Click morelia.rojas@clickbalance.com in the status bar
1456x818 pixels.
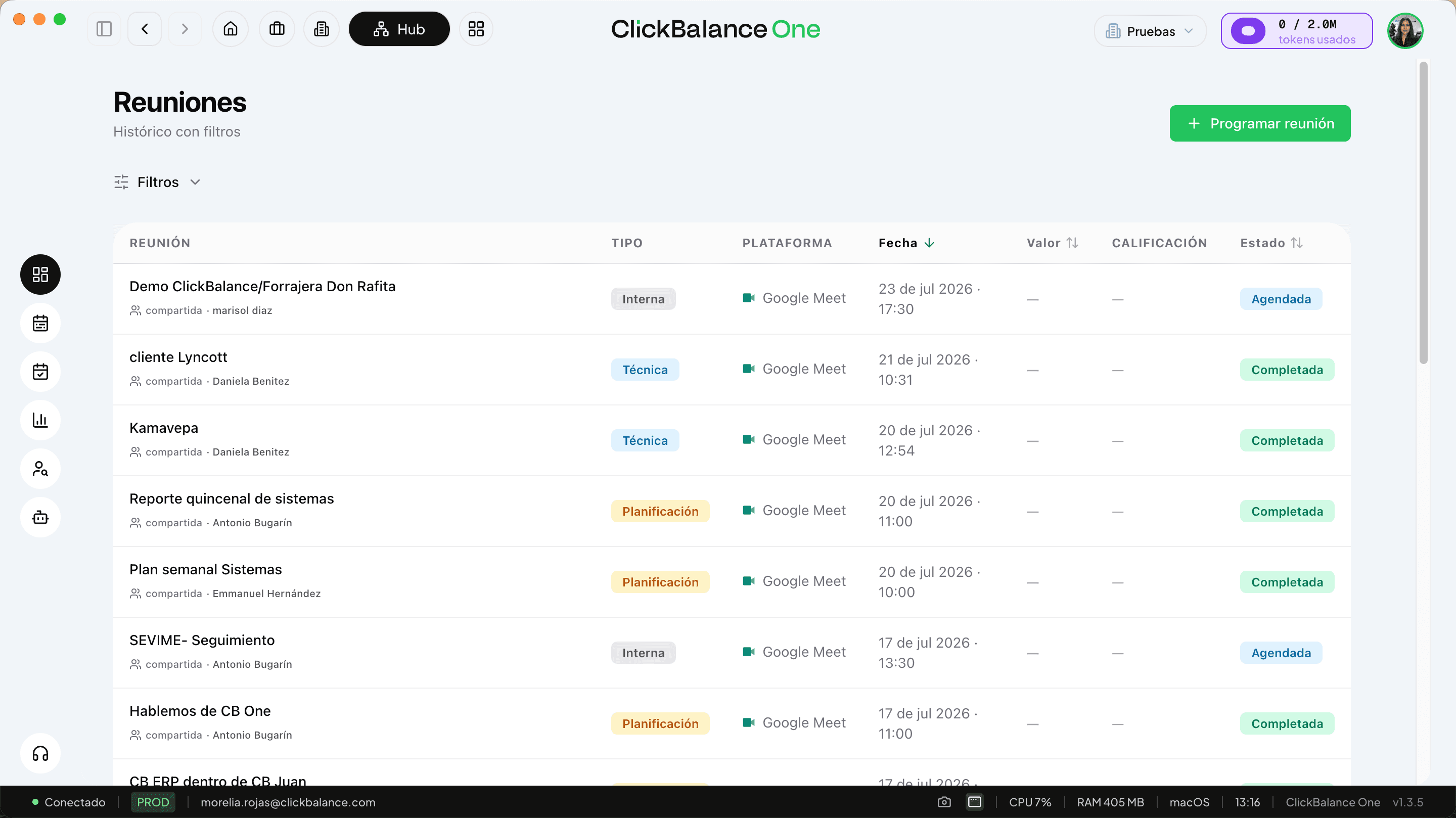pyautogui.click(x=288, y=802)
